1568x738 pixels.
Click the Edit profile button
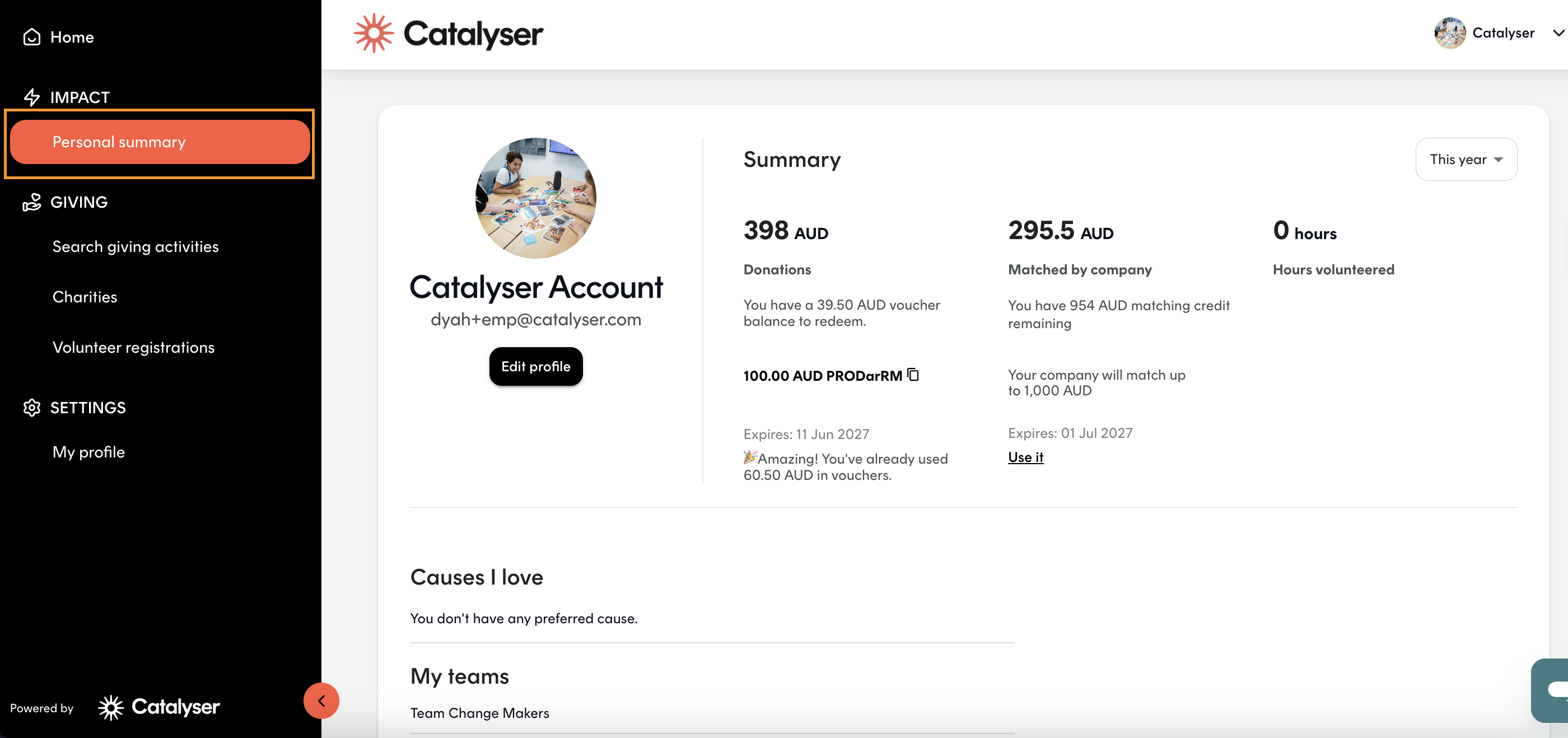pos(536,366)
